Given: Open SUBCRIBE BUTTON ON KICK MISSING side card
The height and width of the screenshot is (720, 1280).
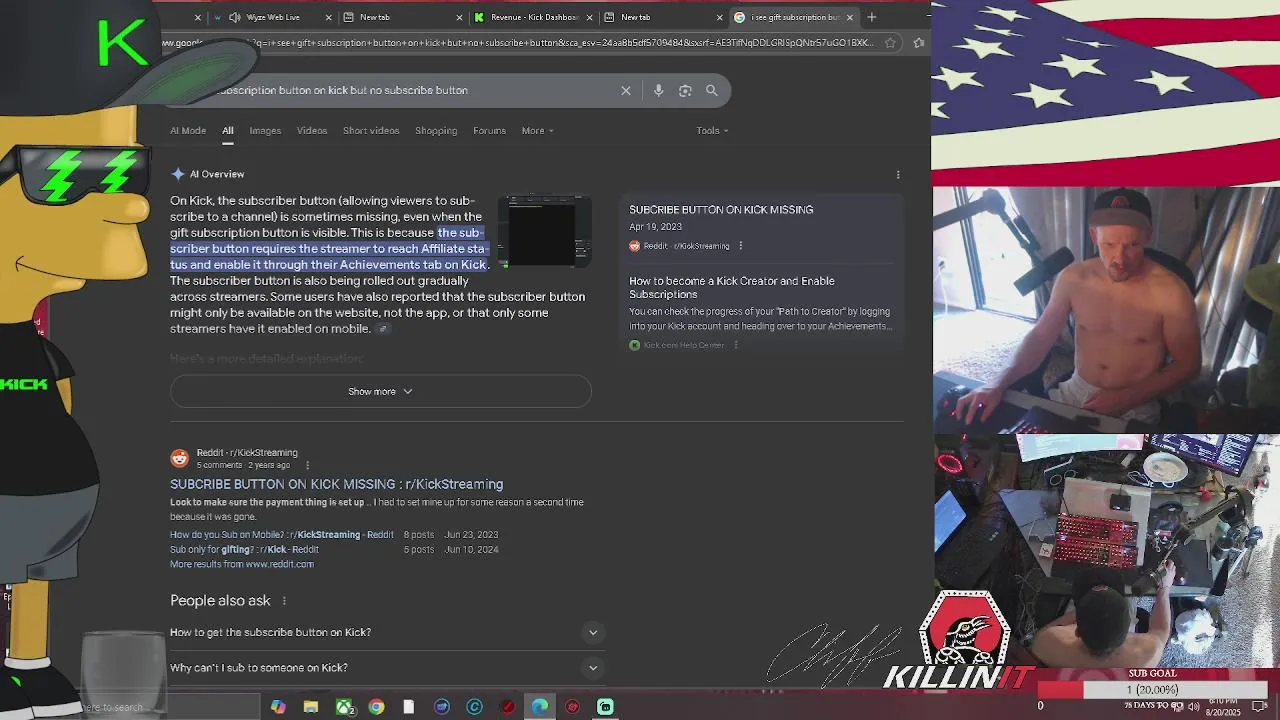Looking at the screenshot, I should 721,210.
